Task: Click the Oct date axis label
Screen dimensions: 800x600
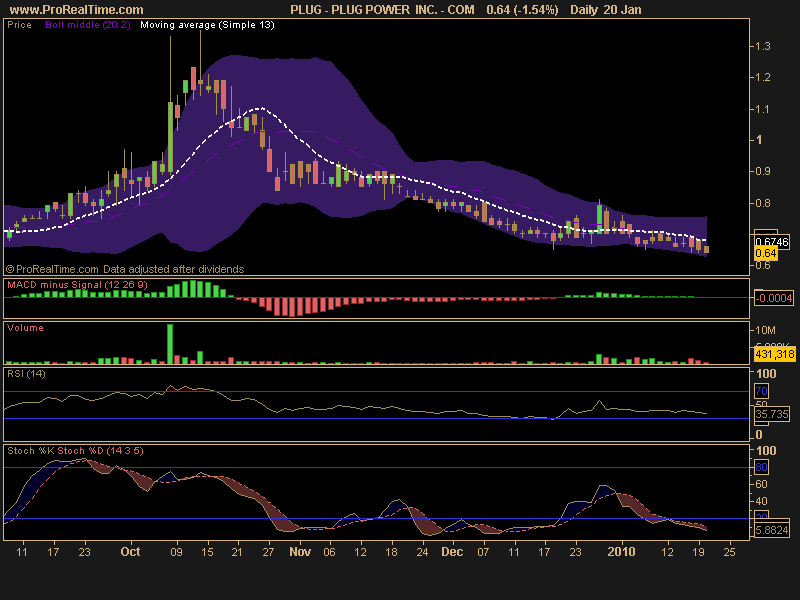Action: [130, 552]
